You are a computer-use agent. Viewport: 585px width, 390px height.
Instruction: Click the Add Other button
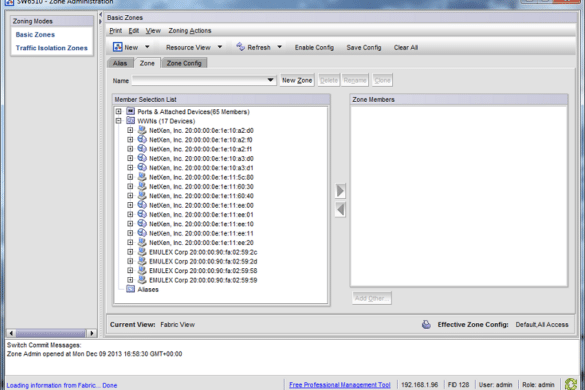click(372, 298)
